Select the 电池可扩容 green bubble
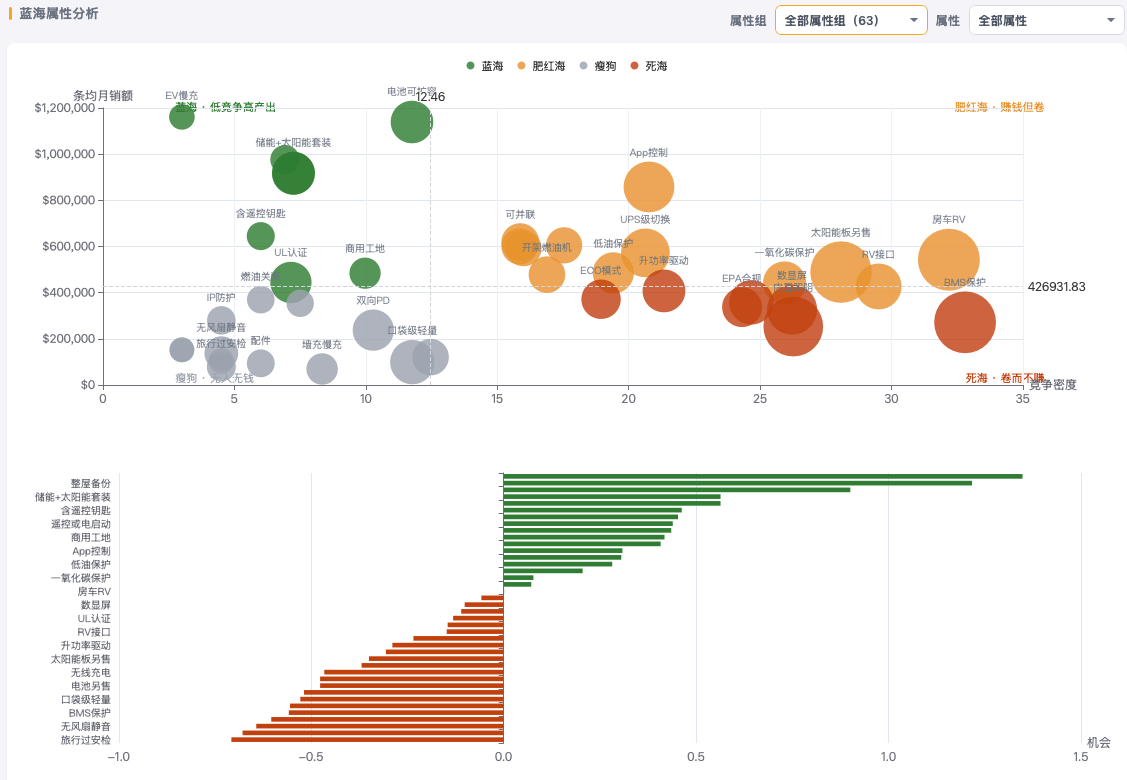The image size is (1127, 780). 412,122
